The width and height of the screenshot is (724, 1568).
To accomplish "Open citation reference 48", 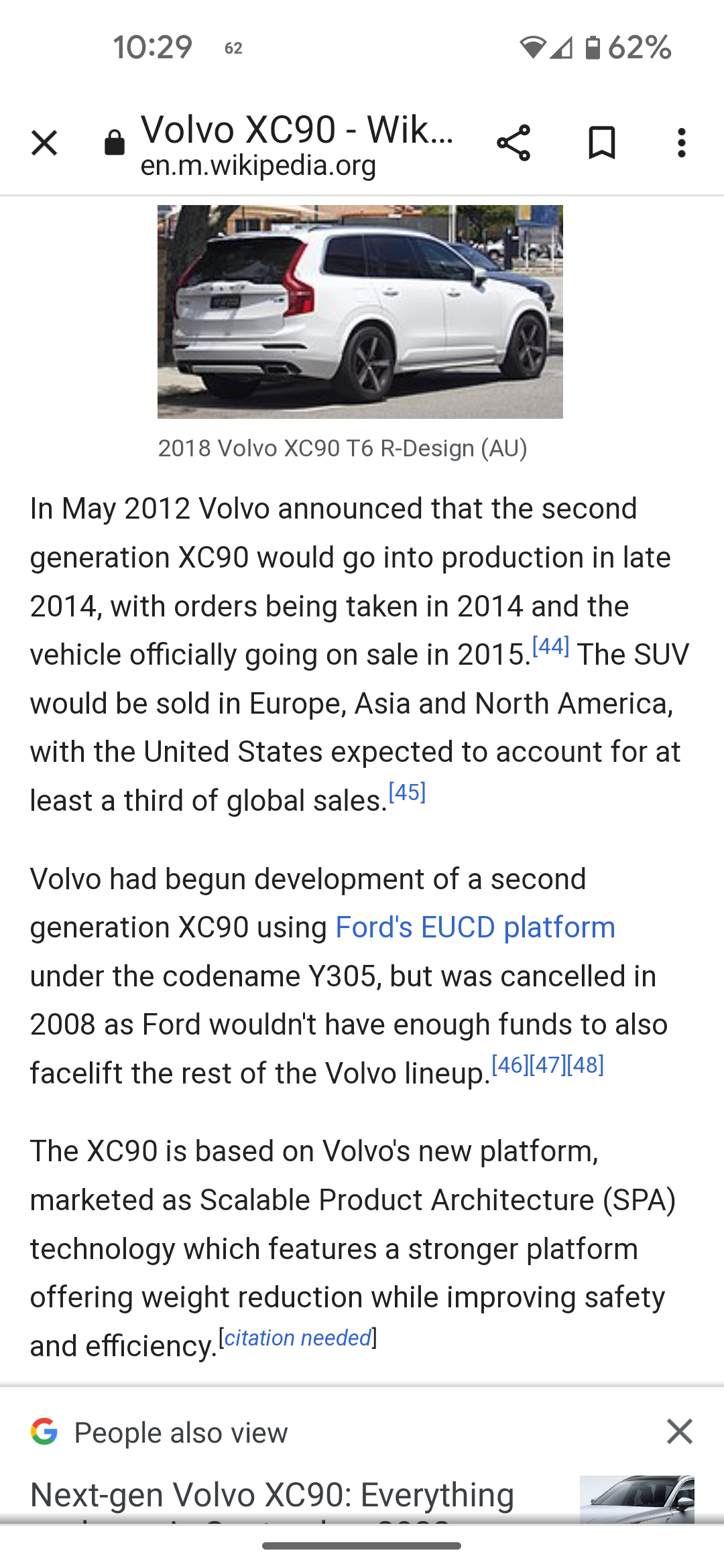I will coord(585,1065).
